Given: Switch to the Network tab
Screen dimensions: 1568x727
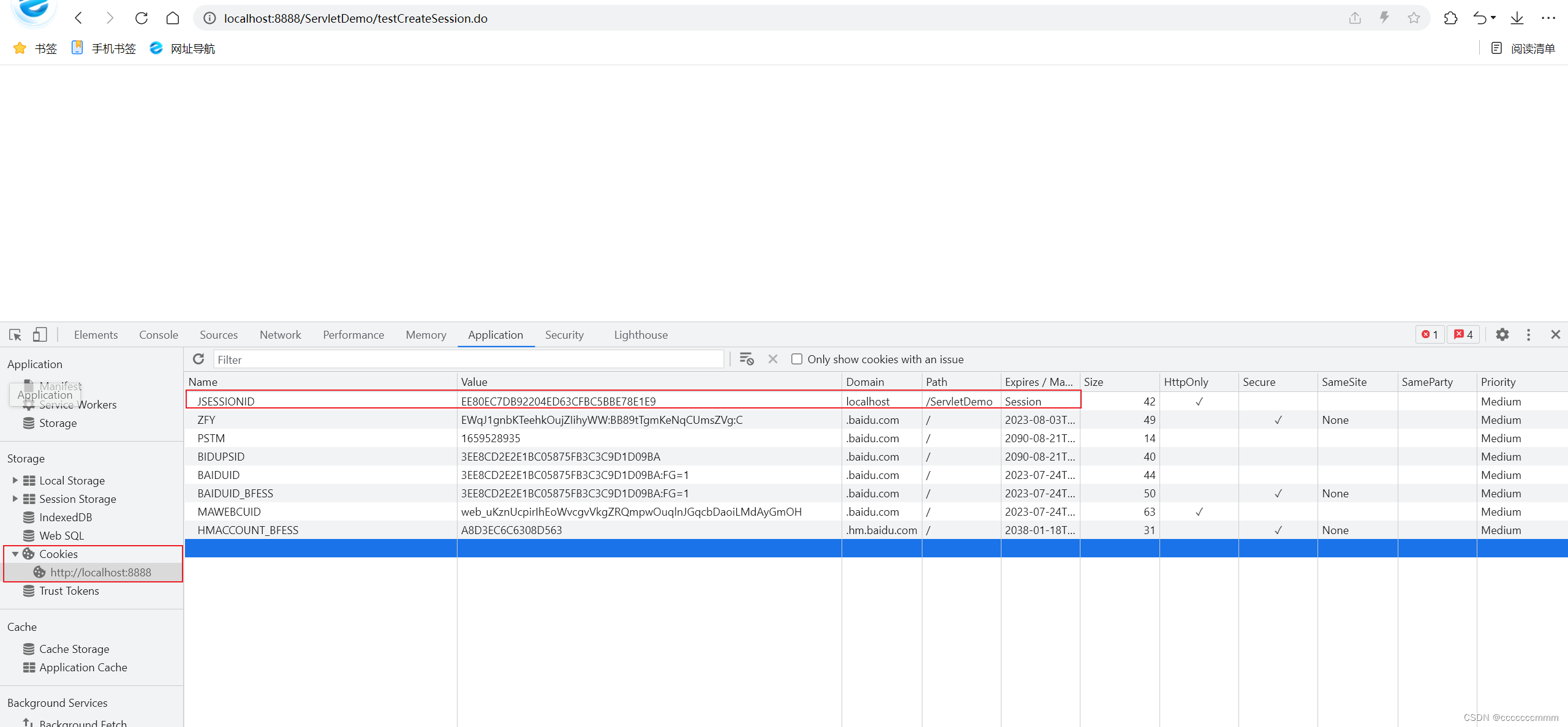Looking at the screenshot, I should (x=280, y=334).
